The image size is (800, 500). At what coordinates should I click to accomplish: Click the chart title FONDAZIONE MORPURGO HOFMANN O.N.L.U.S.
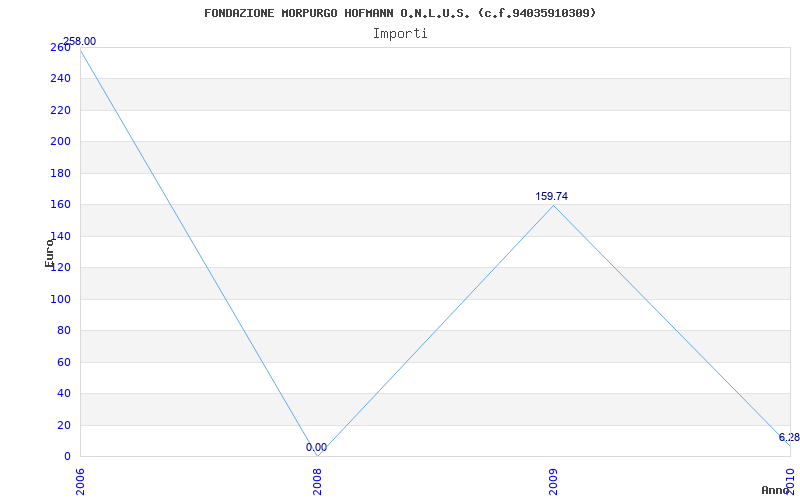pyautogui.click(x=400, y=13)
